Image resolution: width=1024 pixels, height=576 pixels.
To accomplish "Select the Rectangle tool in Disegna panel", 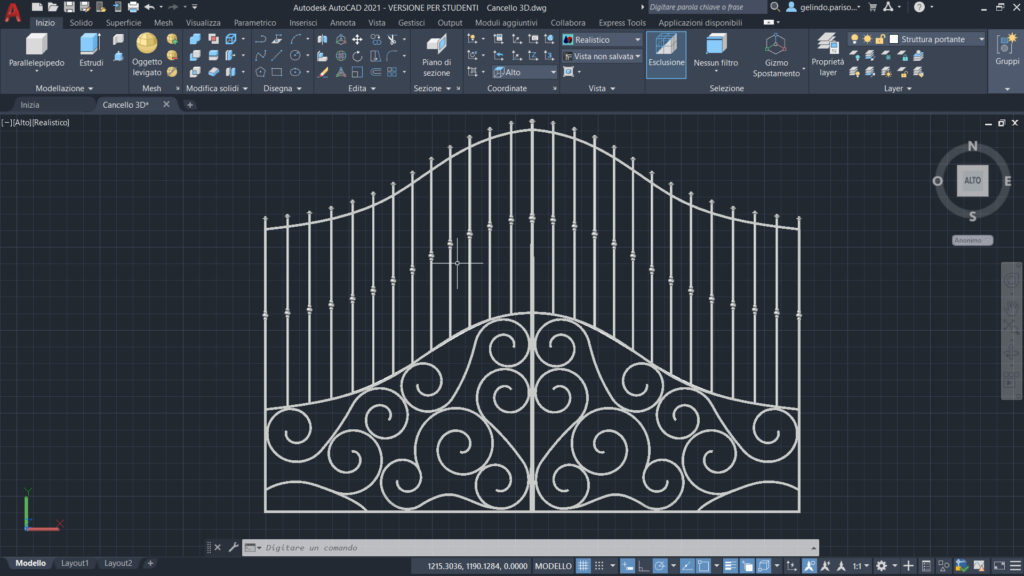I will coord(277,72).
